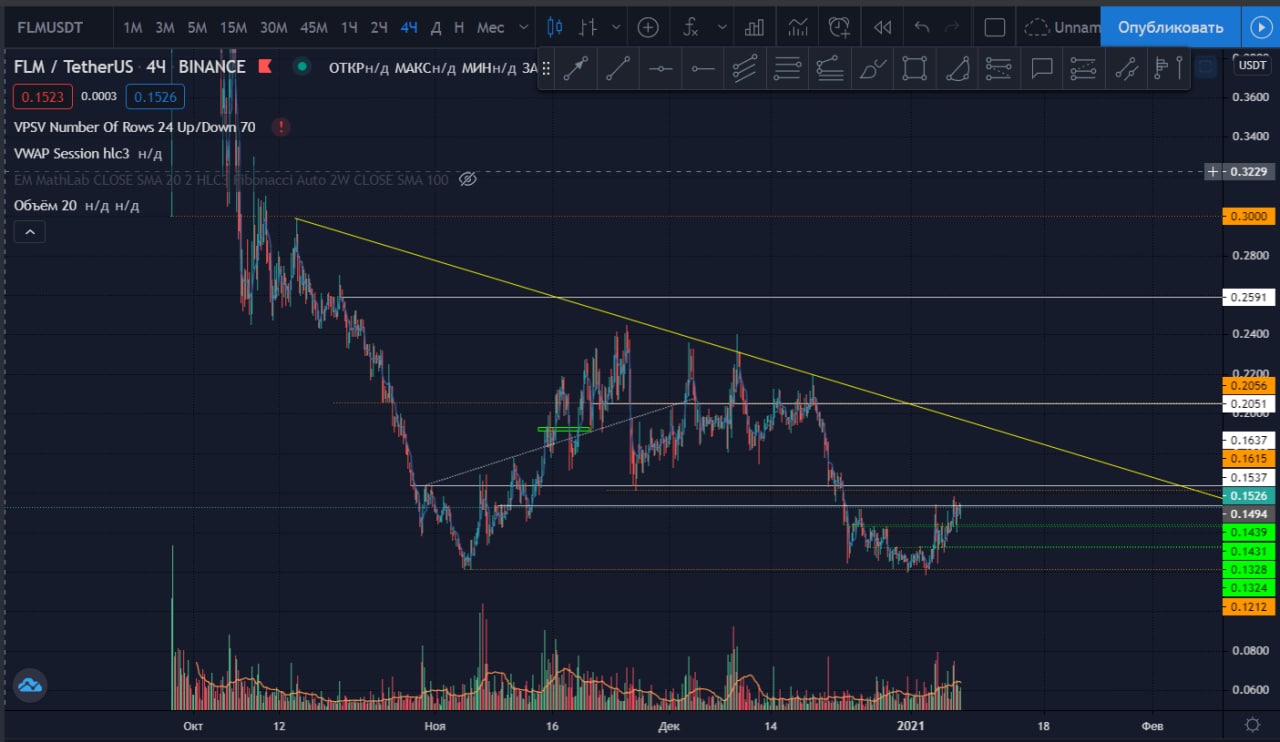
Task: Open the Unnamed layout name menu
Action: pos(1076,27)
